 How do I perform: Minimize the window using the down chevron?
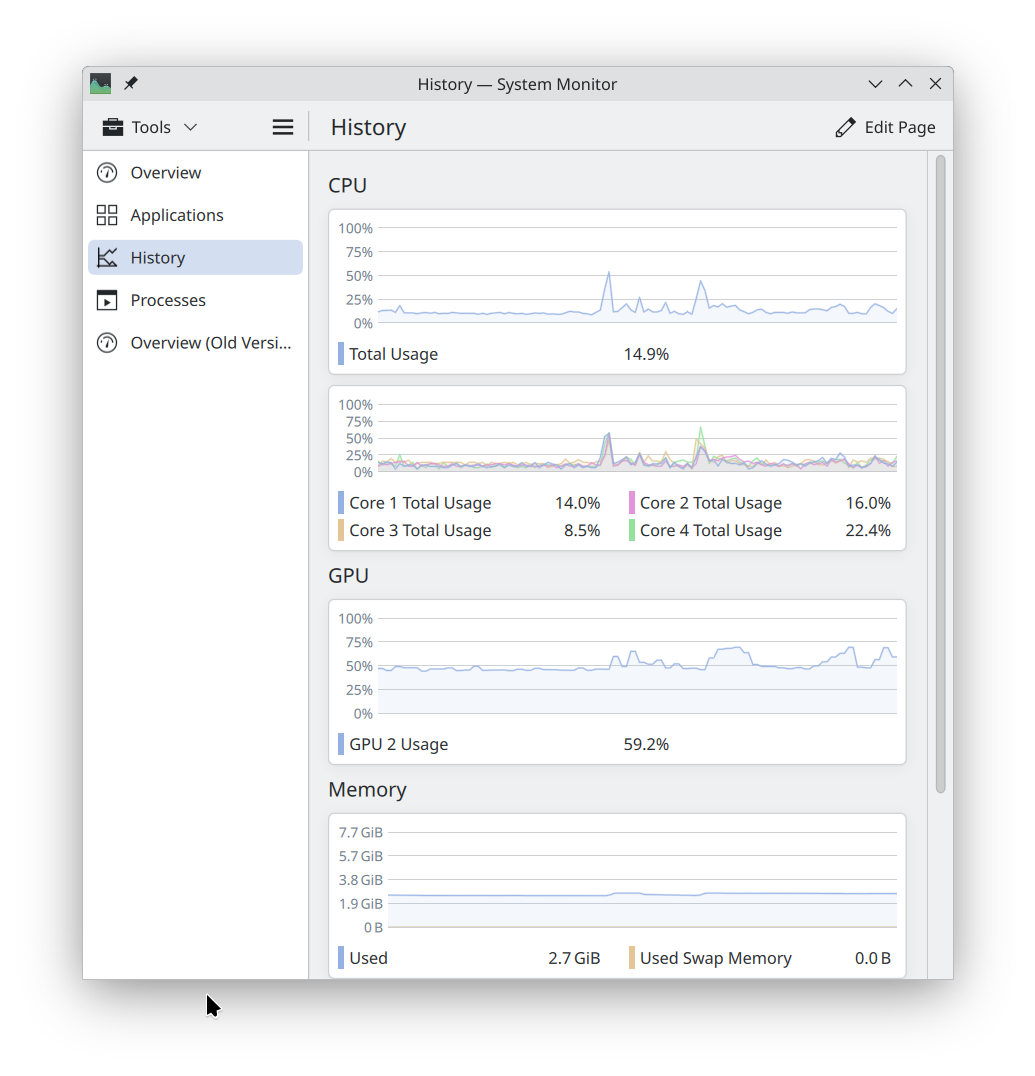coord(875,84)
